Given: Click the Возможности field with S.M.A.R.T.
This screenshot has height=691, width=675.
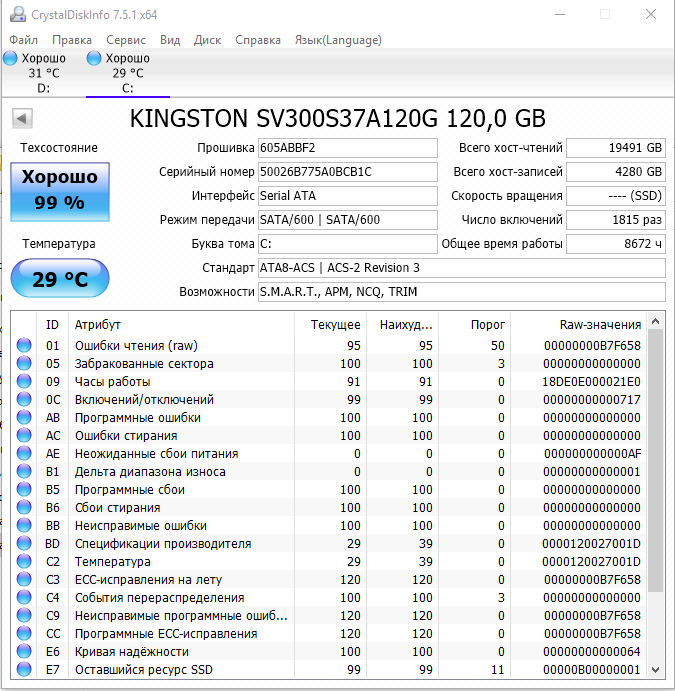Looking at the screenshot, I should tap(462, 292).
